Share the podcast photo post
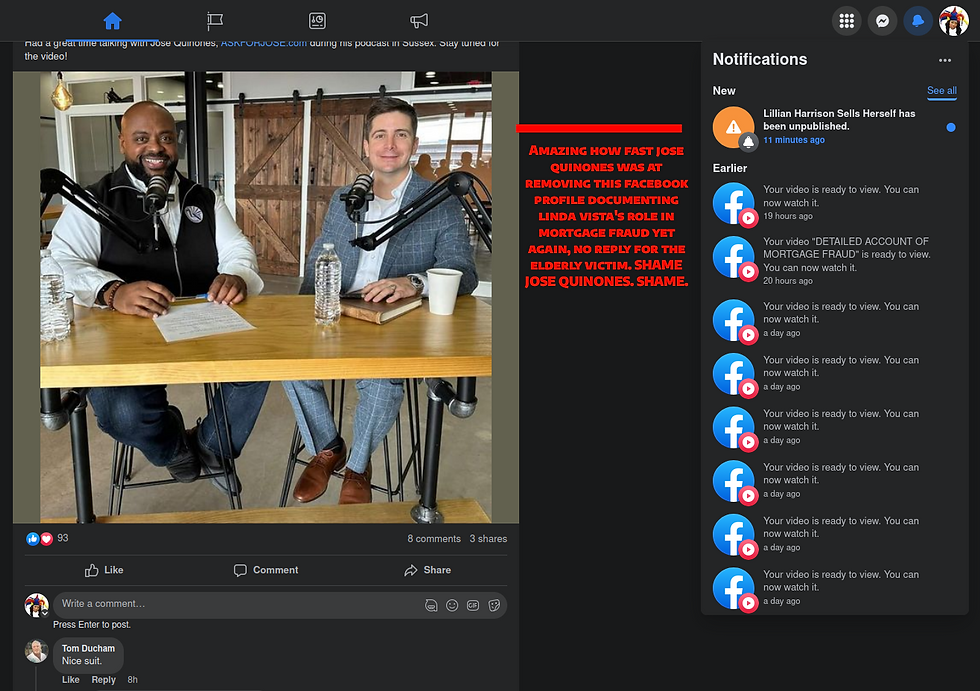 coord(427,570)
